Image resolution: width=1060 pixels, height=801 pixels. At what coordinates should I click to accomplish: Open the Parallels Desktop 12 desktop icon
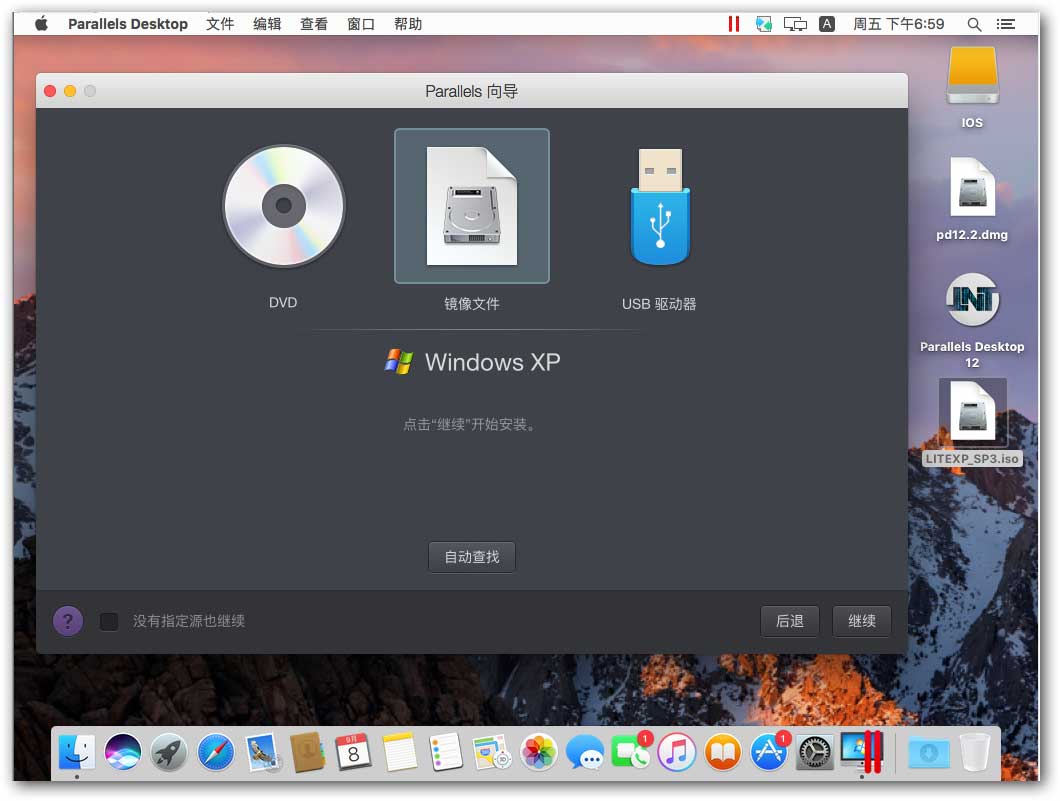tap(972, 300)
